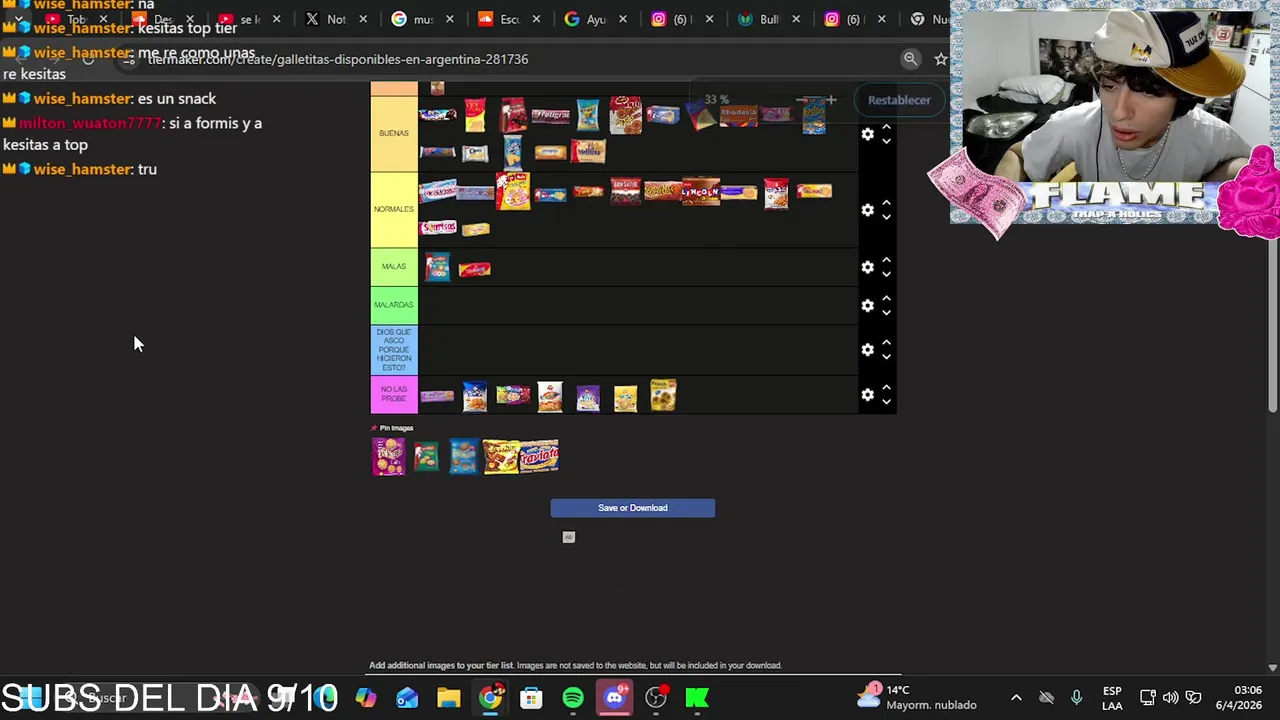
Task: Open Copilot from the taskbar
Action: tap(366, 697)
